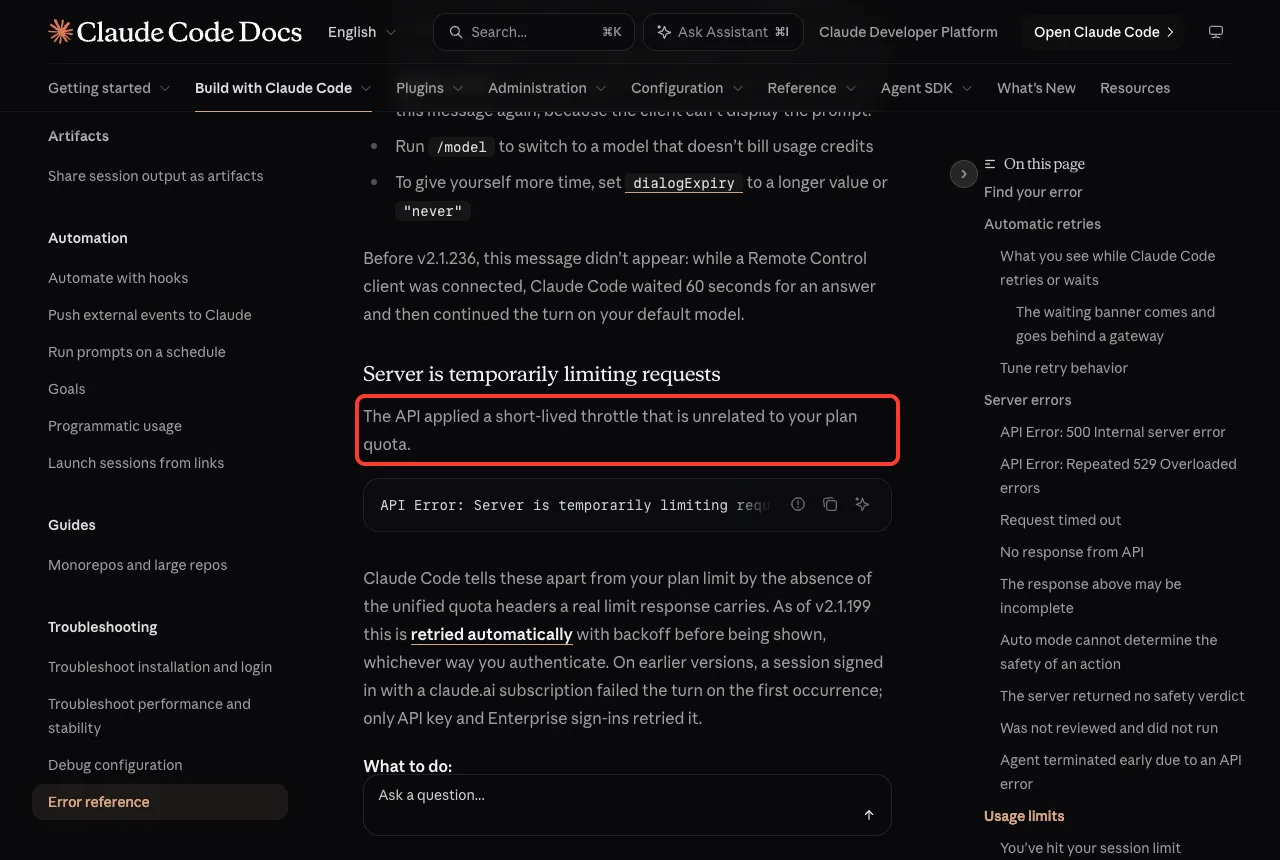Expand the Build with Claude Code menu
The height and width of the screenshot is (860, 1280).
coord(283,88)
